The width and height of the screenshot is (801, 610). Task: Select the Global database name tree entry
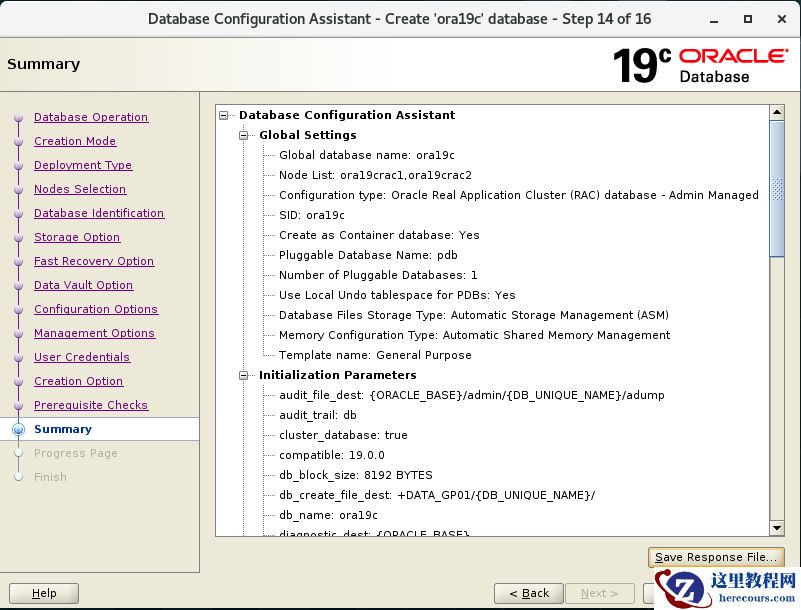pyautogui.click(x=366, y=155)
